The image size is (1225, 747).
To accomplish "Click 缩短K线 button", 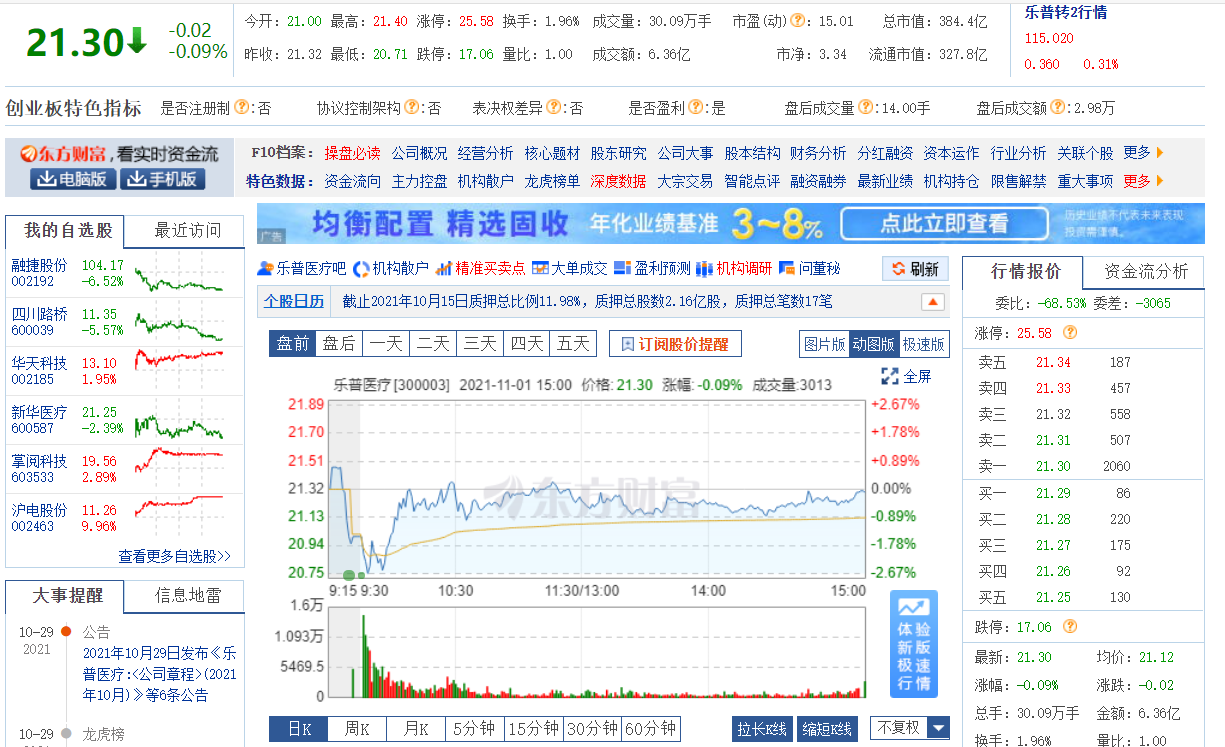I will click(x=827, y=729).
